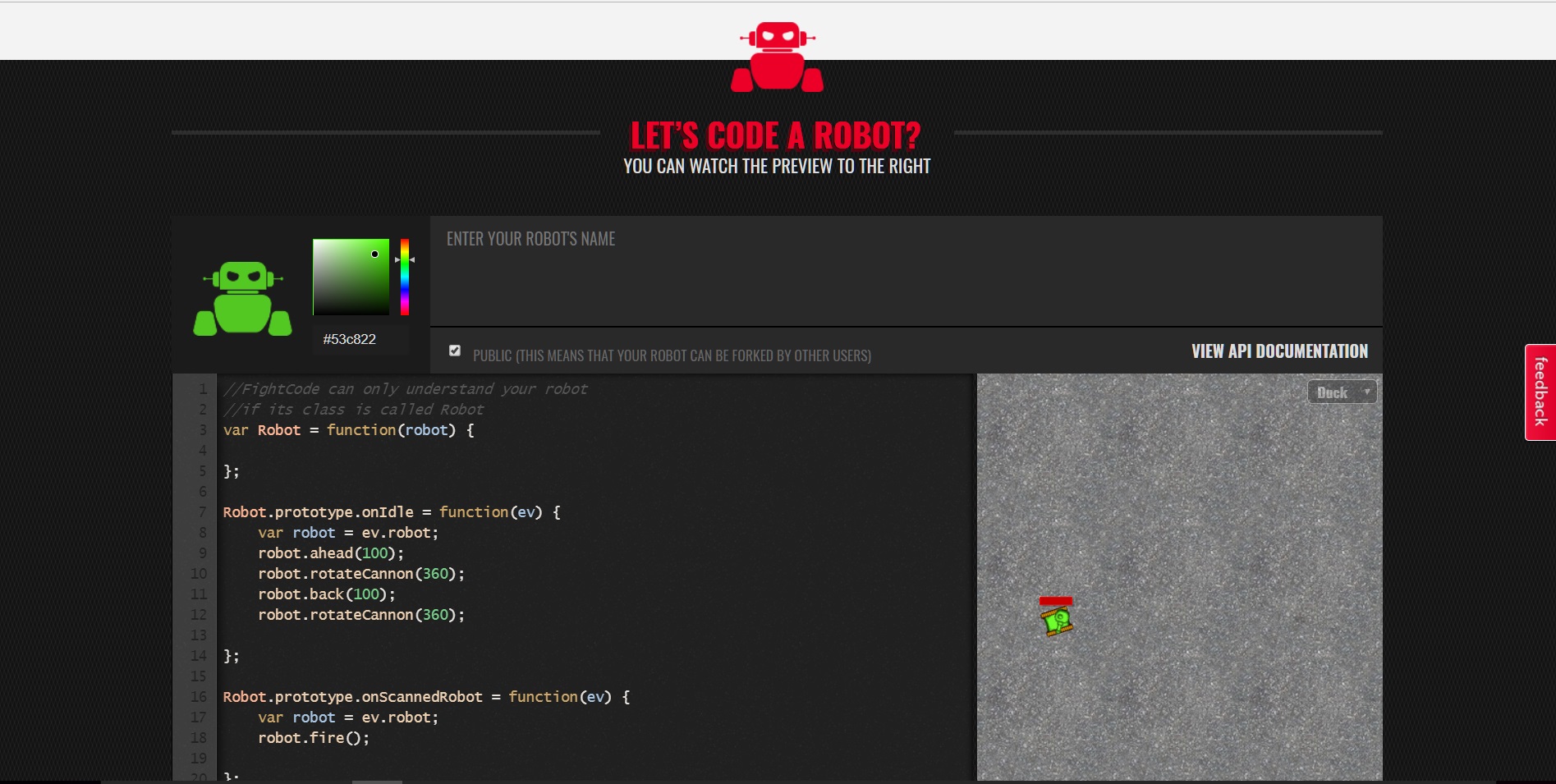Click the hex color field #53c822

(x=360, y=339)
